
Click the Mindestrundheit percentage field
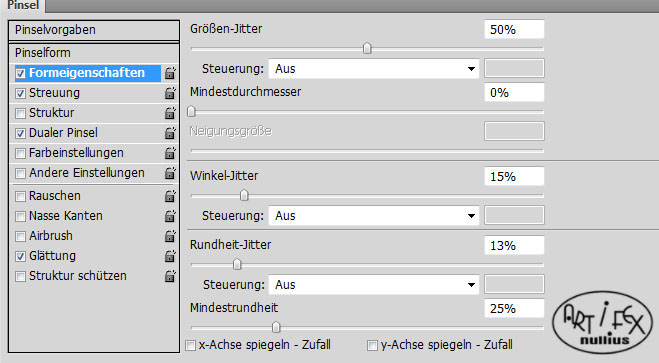click(x=514, y=308)
